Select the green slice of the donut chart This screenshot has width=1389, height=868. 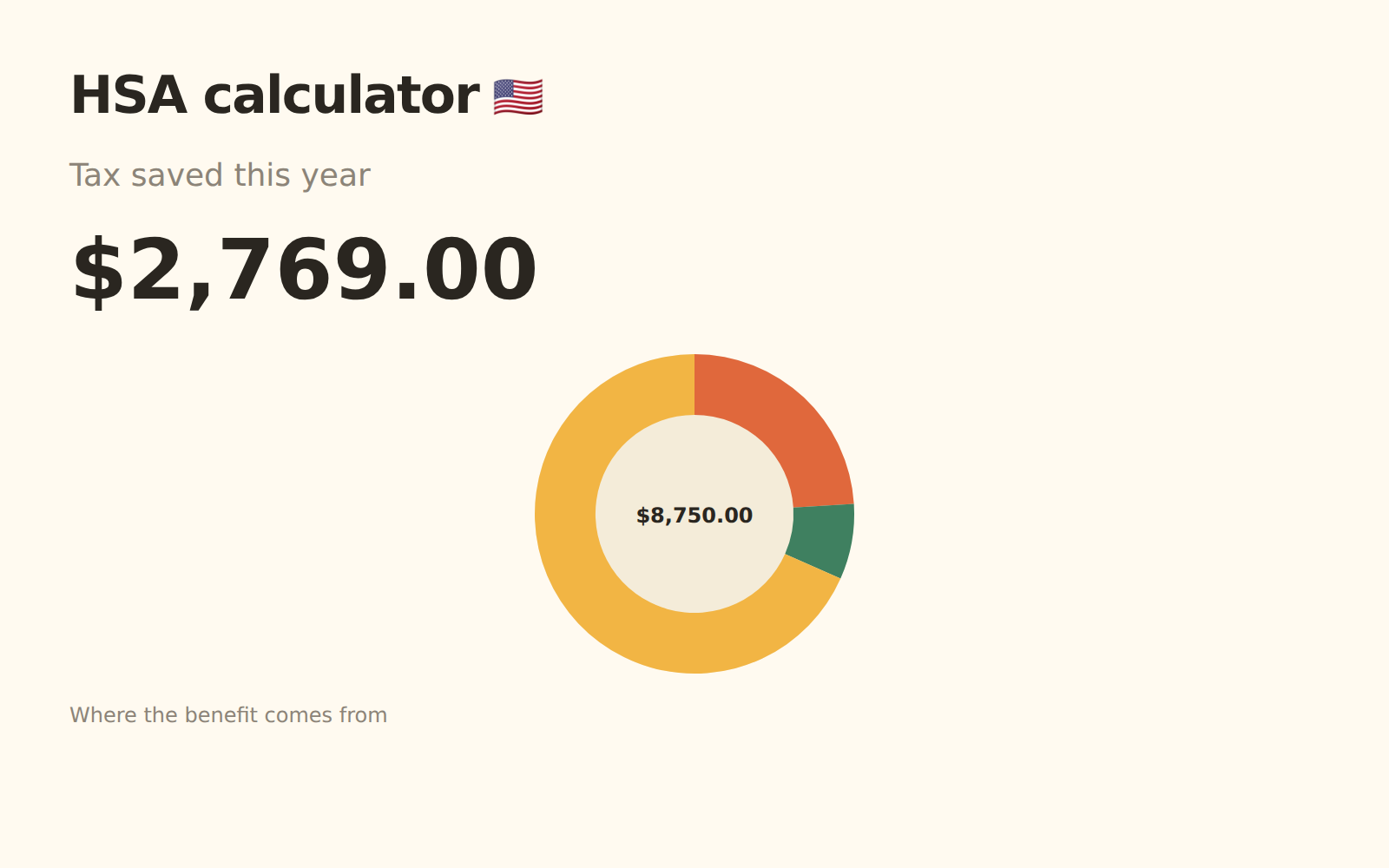pyautogui.click(x=822, y=538)
